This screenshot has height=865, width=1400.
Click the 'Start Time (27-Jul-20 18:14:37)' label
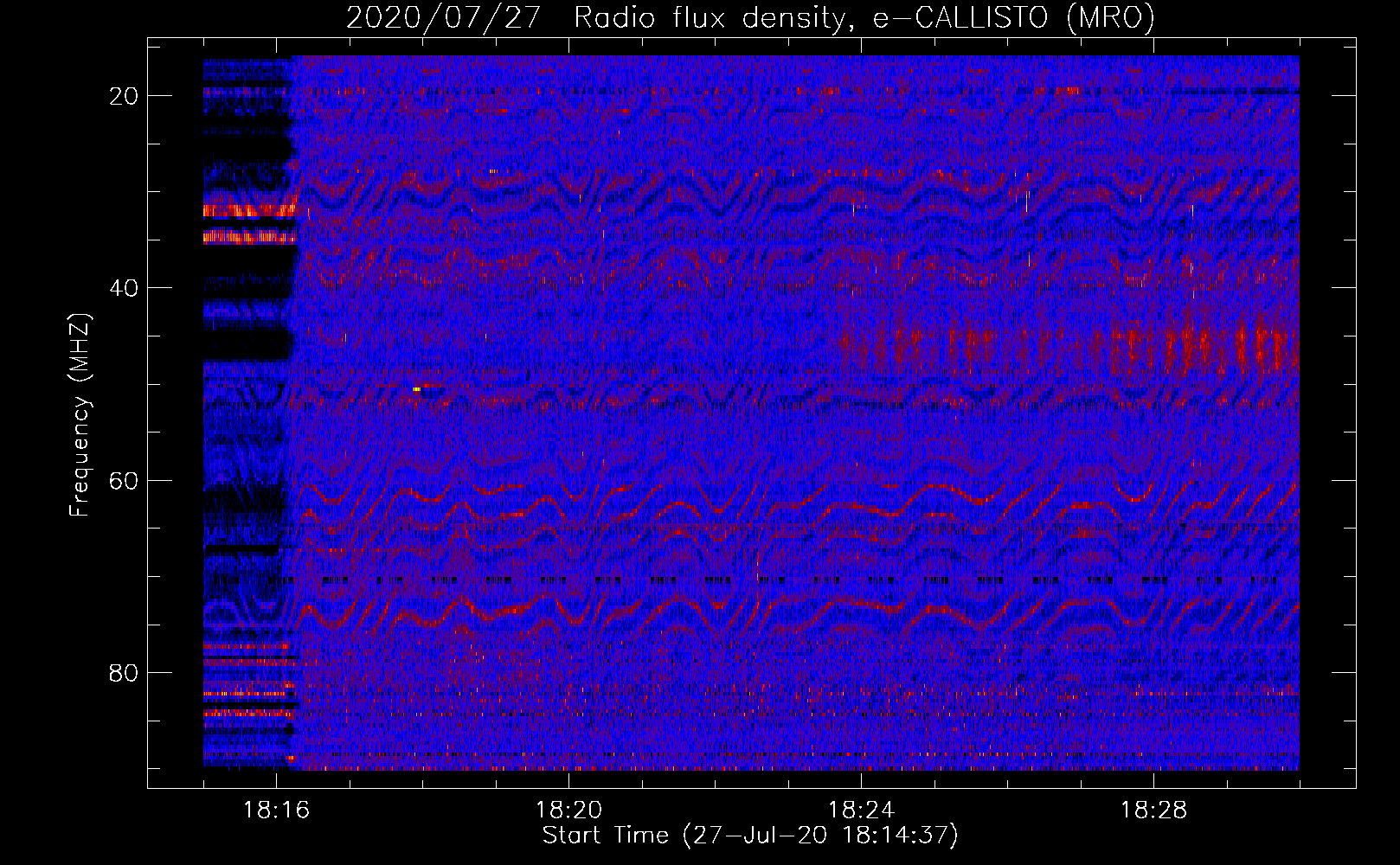[750, 836]
